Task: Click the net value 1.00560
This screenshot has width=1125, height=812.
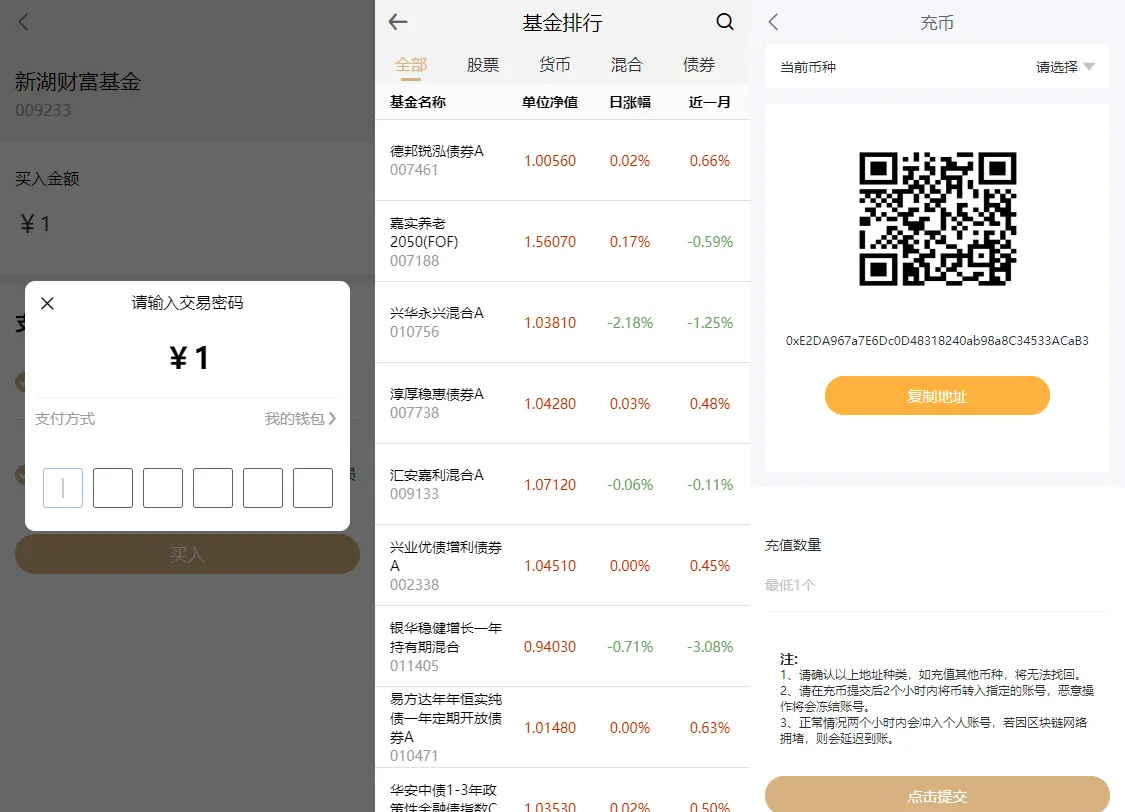Action: (550, 161)
